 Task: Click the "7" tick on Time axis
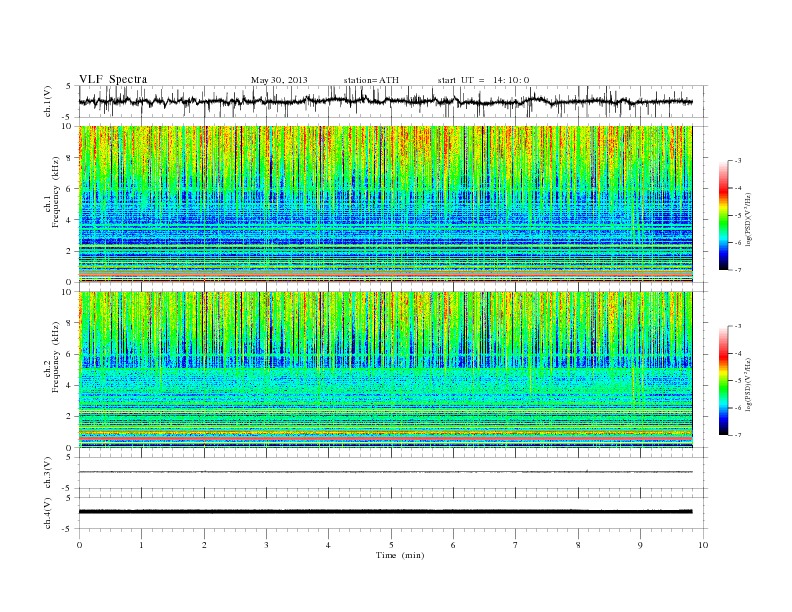516,545
